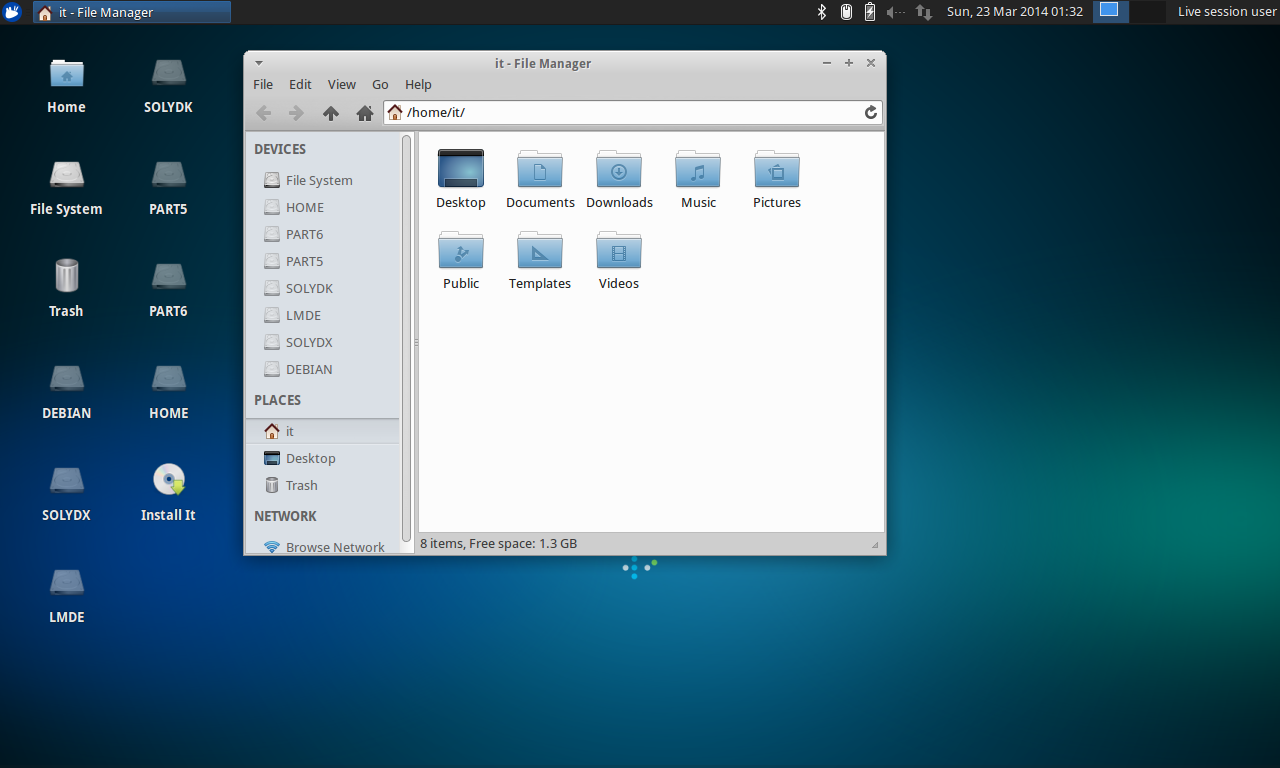Open the Xfce applications menu
This screenshot has height=768, width=1280.
click(x=13, y=12)
